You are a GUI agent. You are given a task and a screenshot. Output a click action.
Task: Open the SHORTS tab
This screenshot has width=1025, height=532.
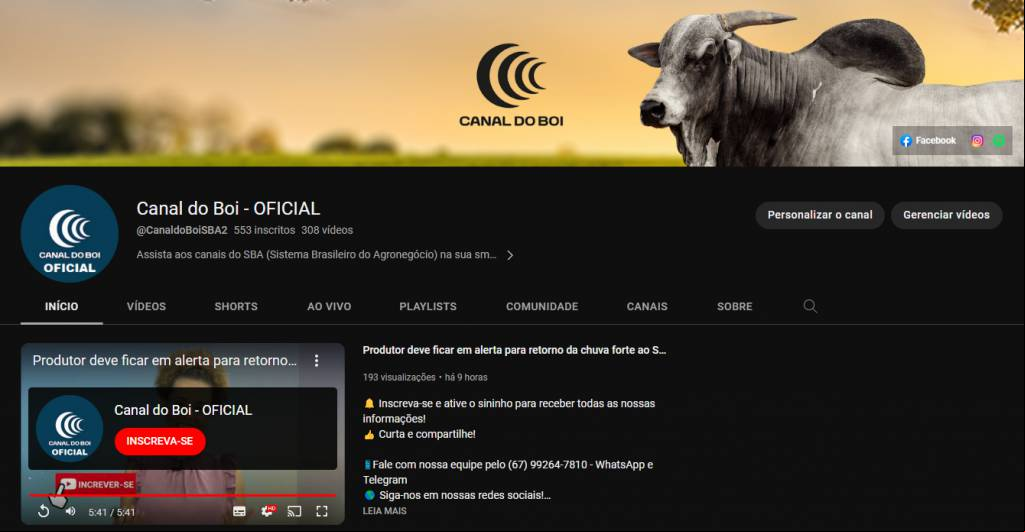236,307
